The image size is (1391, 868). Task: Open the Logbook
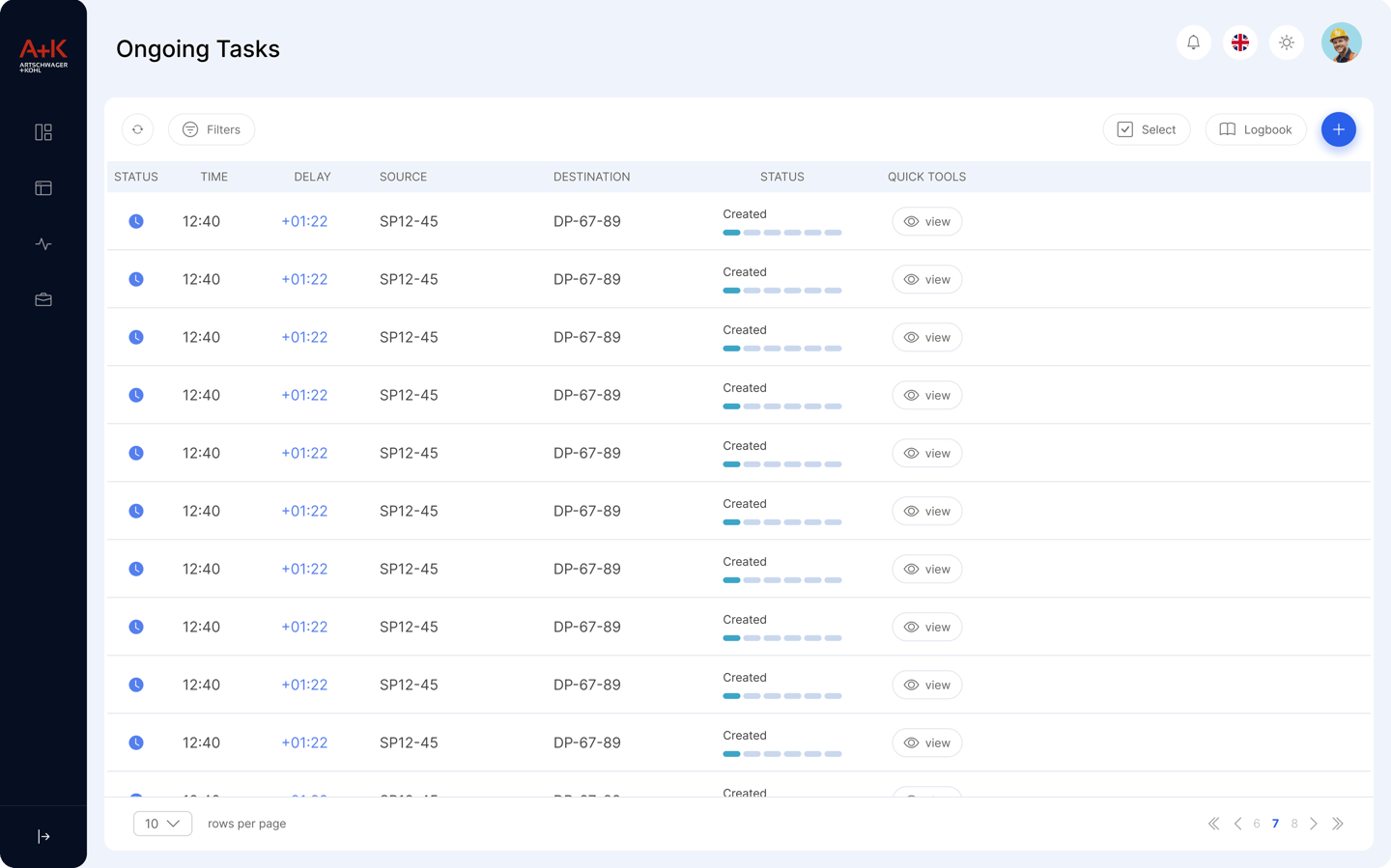click(x=1256, y=129)
